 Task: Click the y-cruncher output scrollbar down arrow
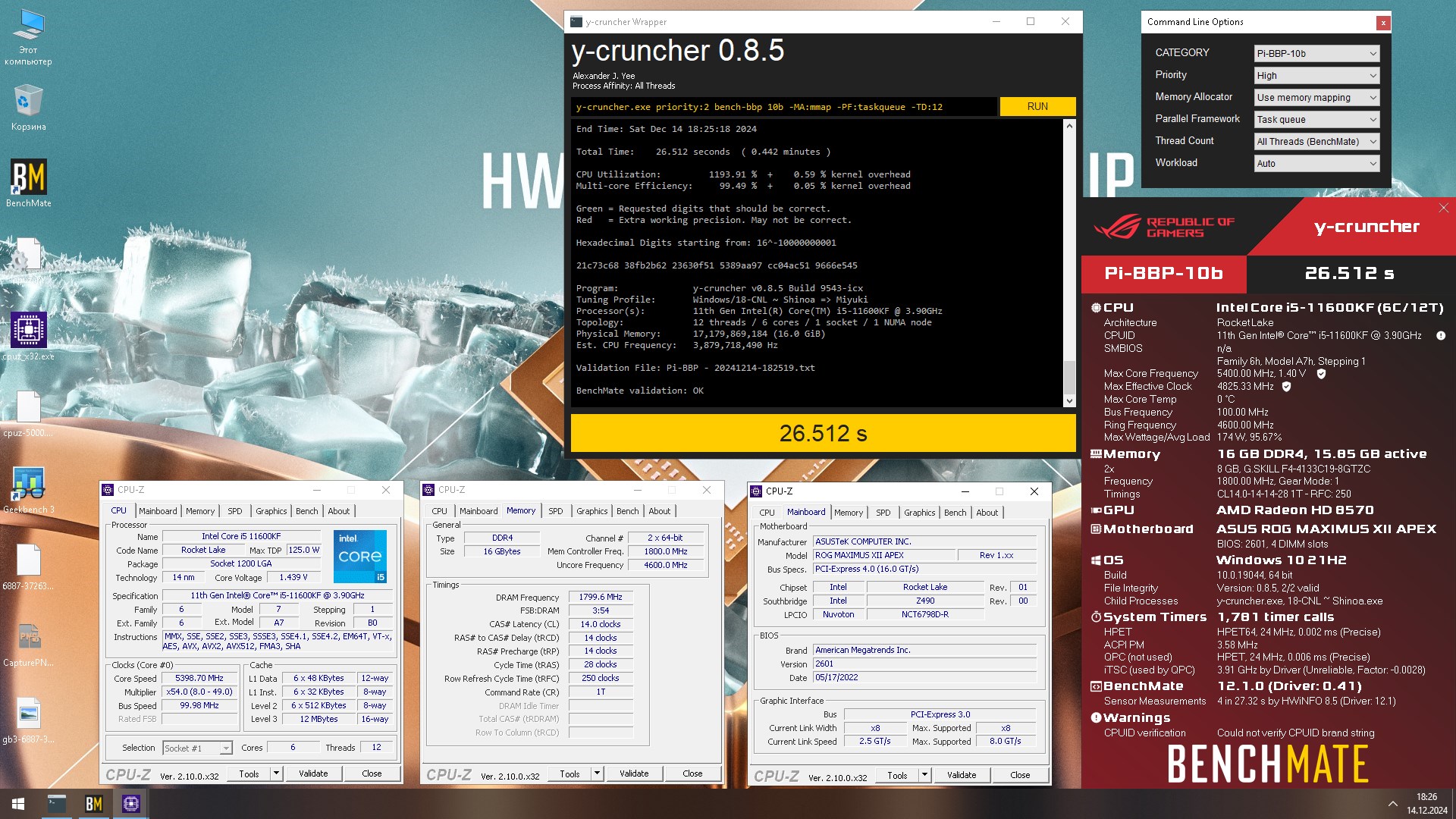point(1069,401)
